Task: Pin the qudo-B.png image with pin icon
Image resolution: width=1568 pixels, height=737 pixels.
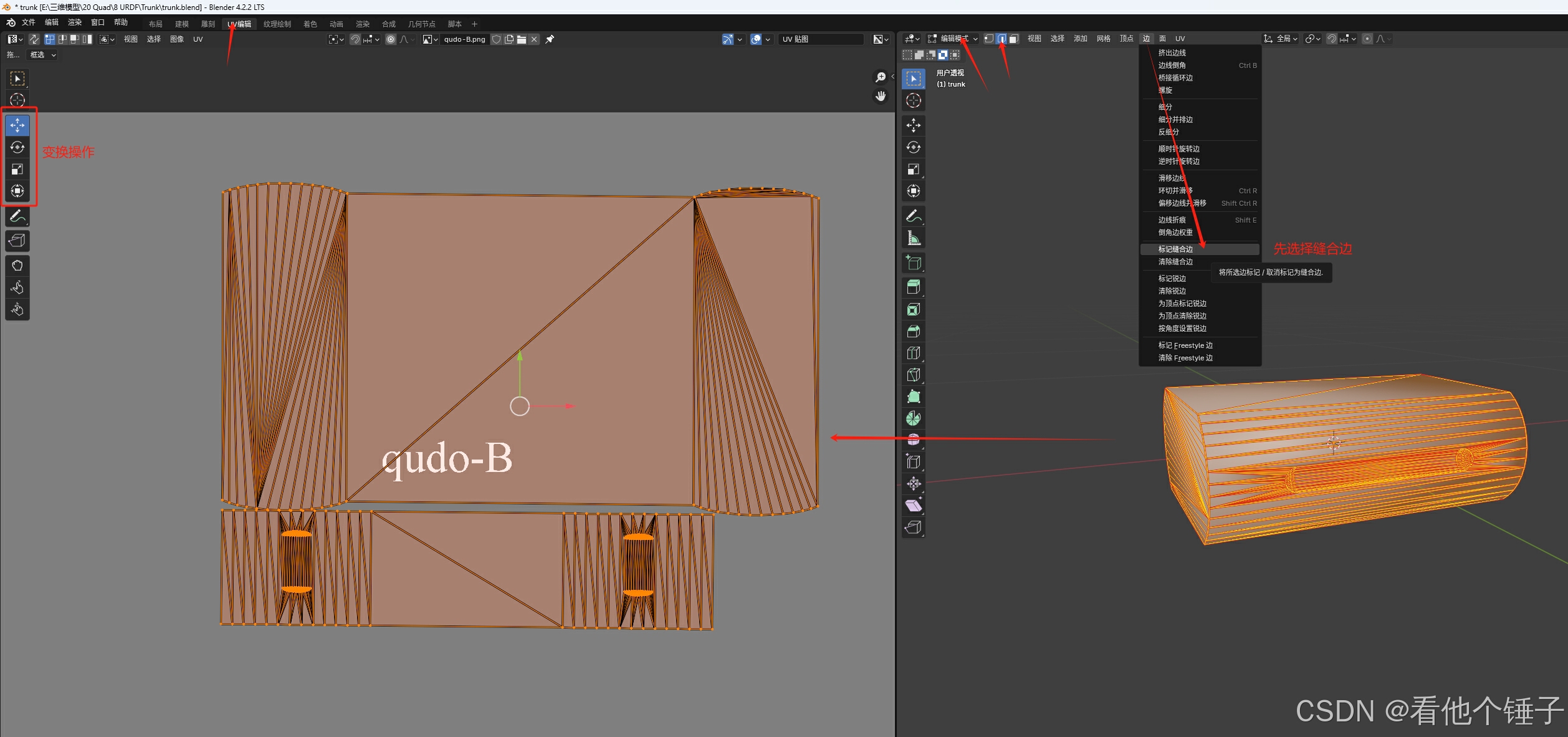Action: (550, 39)
